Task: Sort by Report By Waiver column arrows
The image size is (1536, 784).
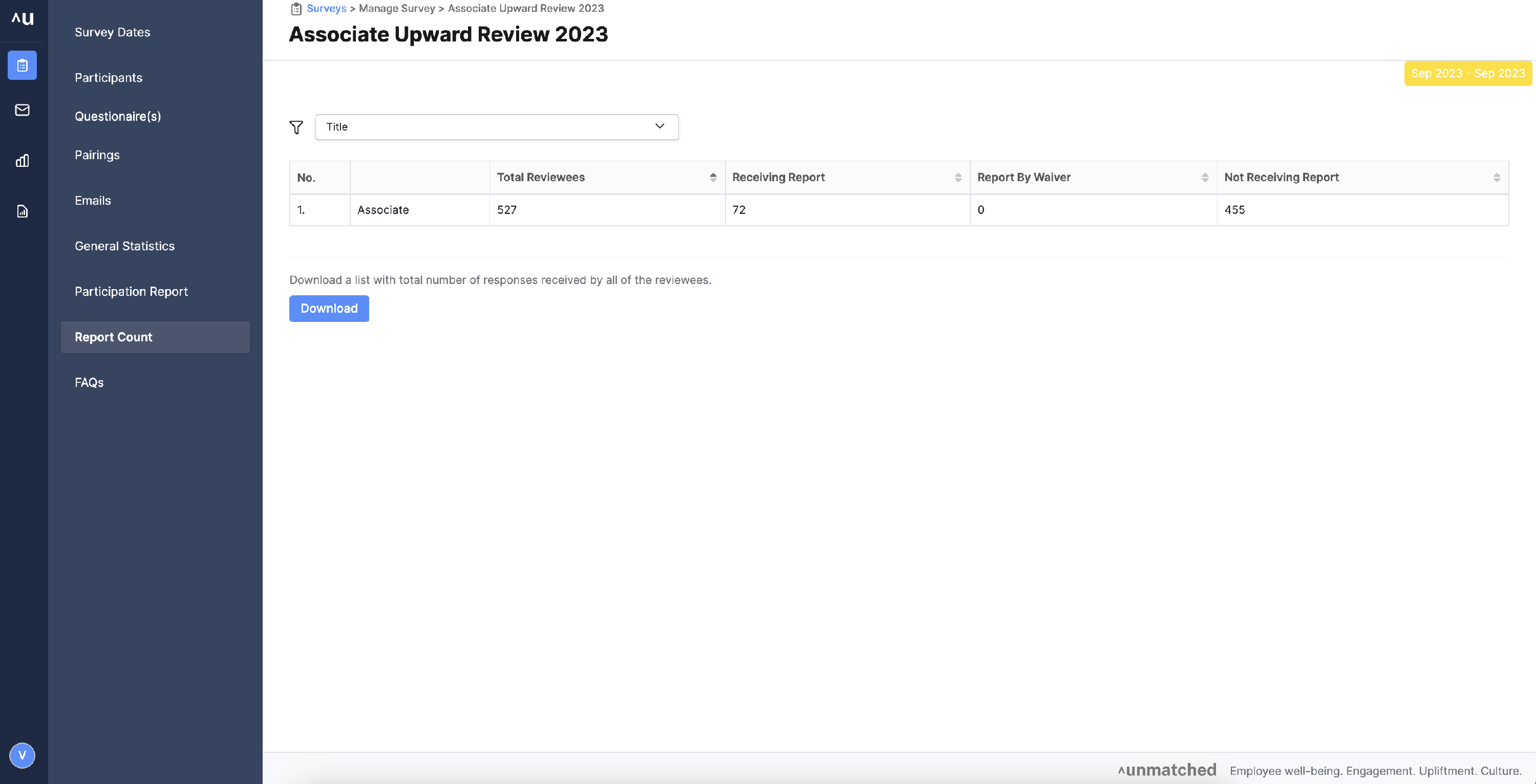Action: [1205, 178]
